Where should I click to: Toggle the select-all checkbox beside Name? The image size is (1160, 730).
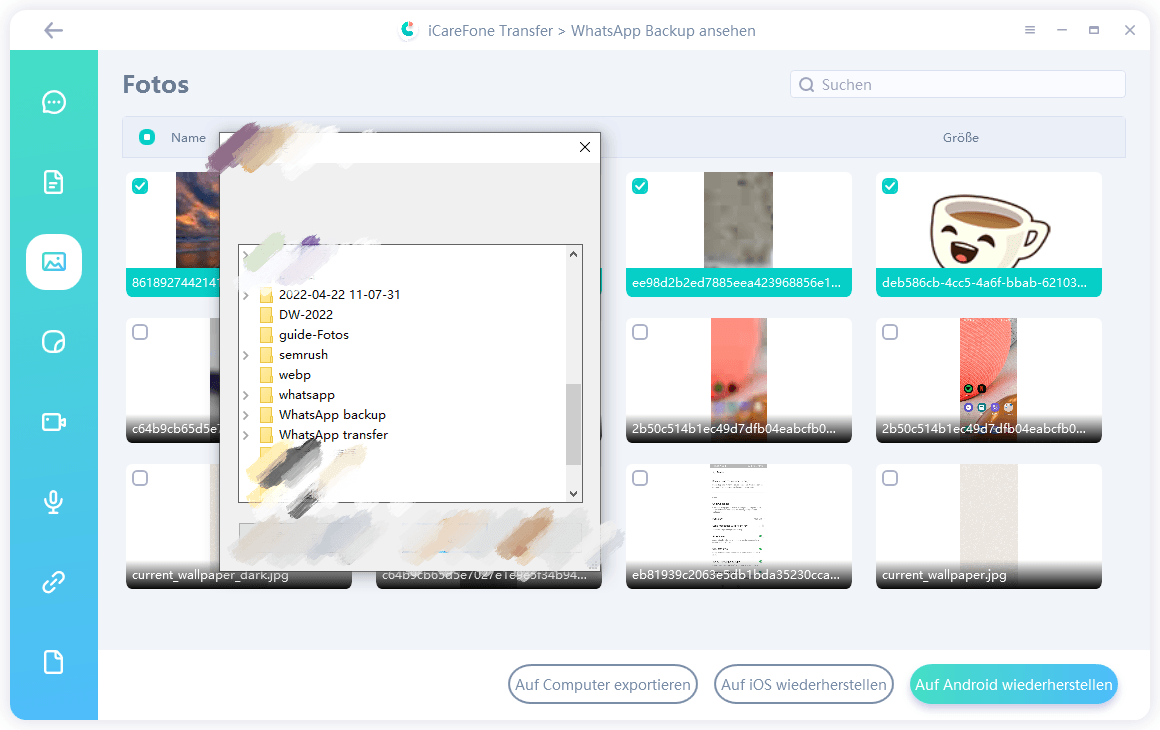coord(147,137)
